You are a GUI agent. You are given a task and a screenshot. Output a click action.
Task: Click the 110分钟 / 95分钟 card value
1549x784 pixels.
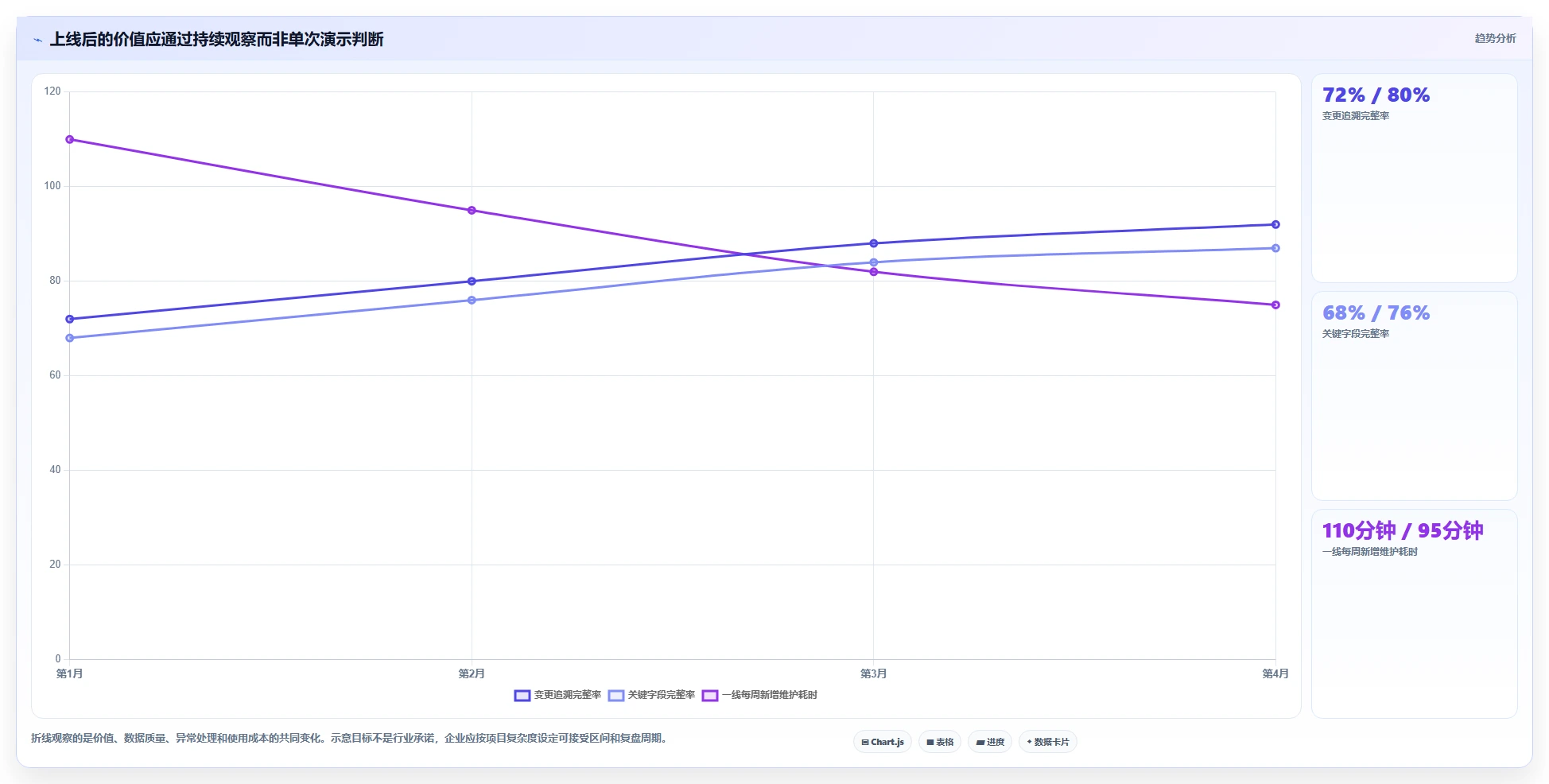[x=1403, y=531]
